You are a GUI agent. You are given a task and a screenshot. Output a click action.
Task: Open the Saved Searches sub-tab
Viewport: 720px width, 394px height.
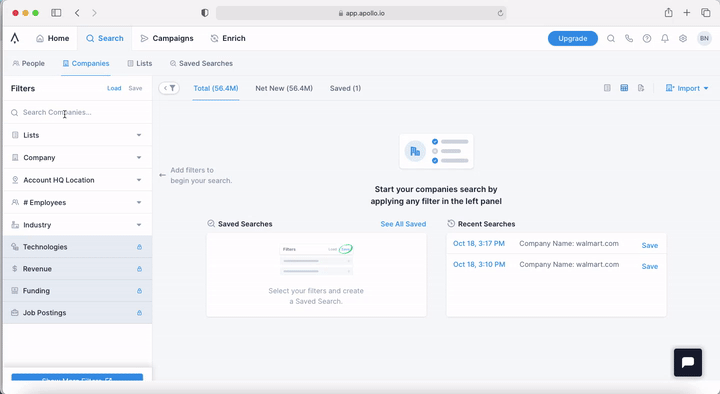point(201,63)
